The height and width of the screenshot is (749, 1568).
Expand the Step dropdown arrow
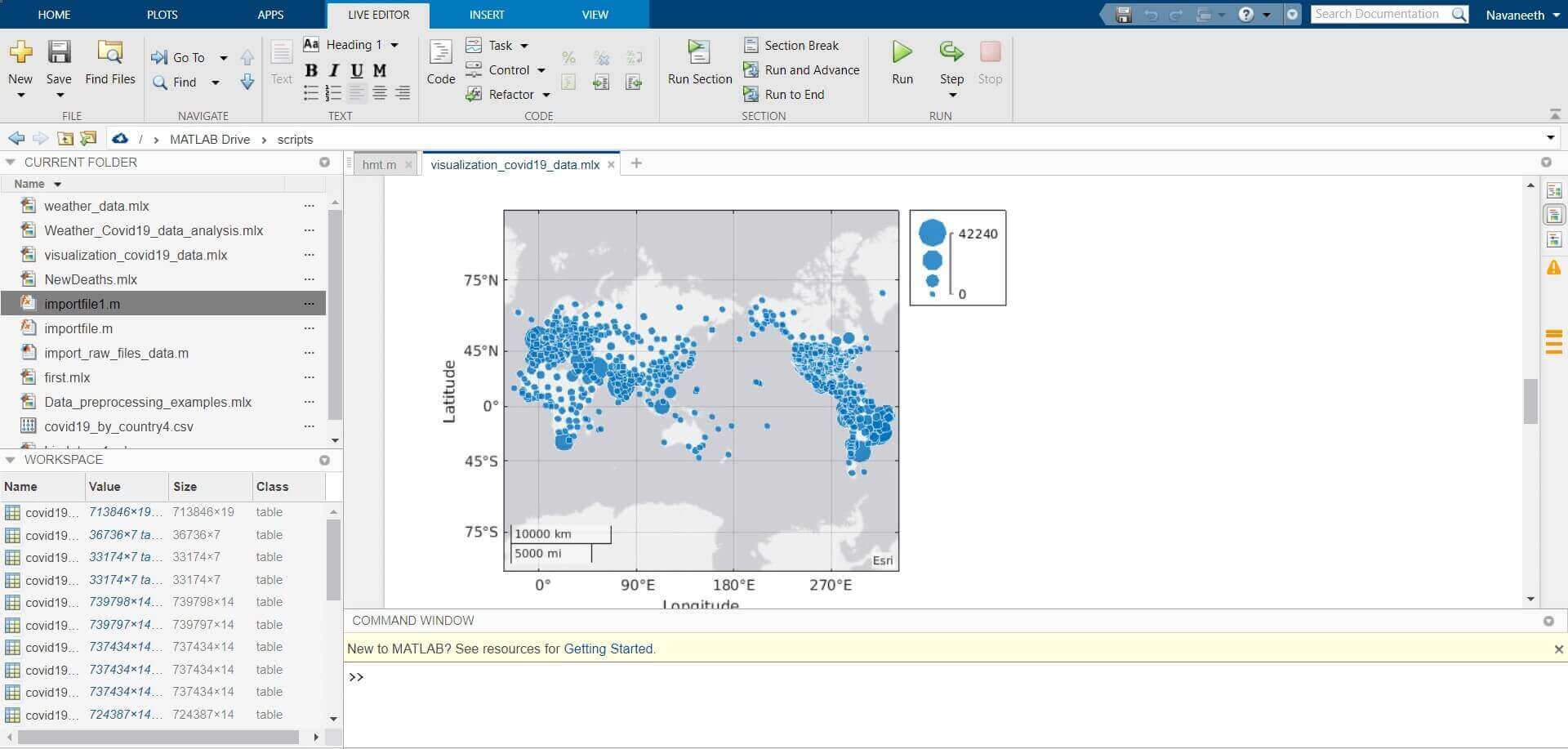(x=951, y=95)
